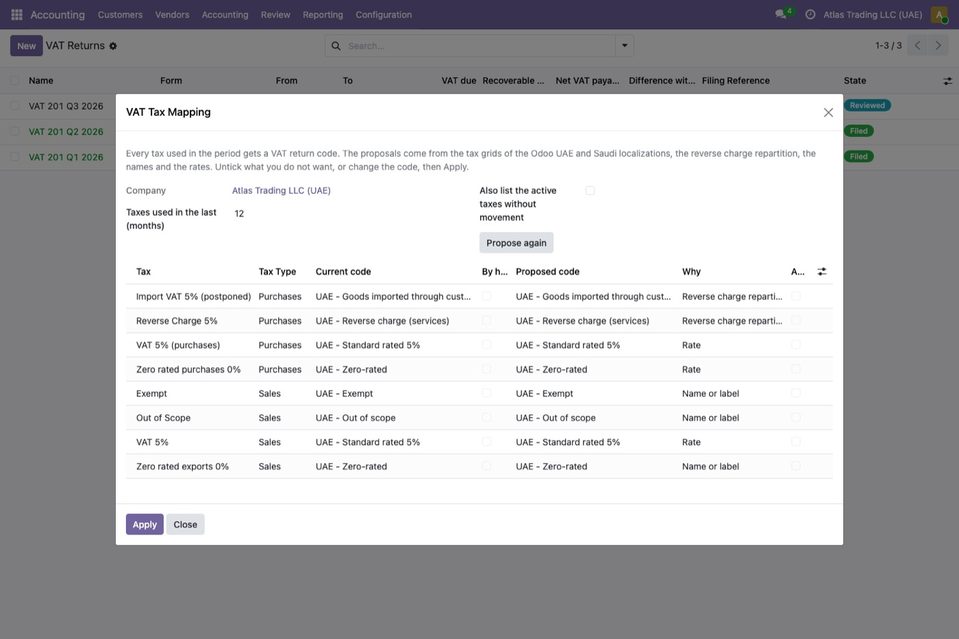Click the Reviewed state badge
The width and height of the screenshot is (959, 639).
867,106
